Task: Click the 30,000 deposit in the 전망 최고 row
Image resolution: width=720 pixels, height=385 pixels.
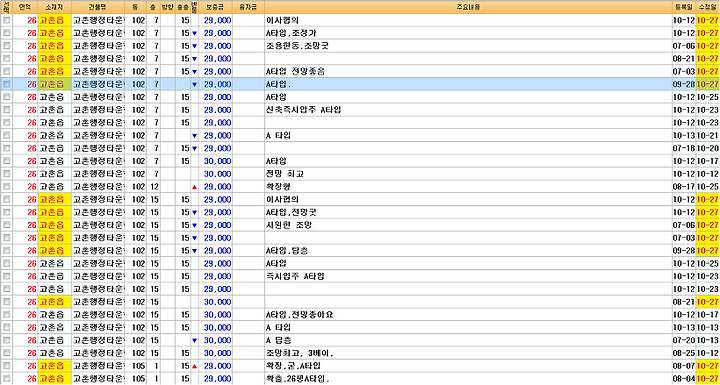Action: (x=218, y=174)
